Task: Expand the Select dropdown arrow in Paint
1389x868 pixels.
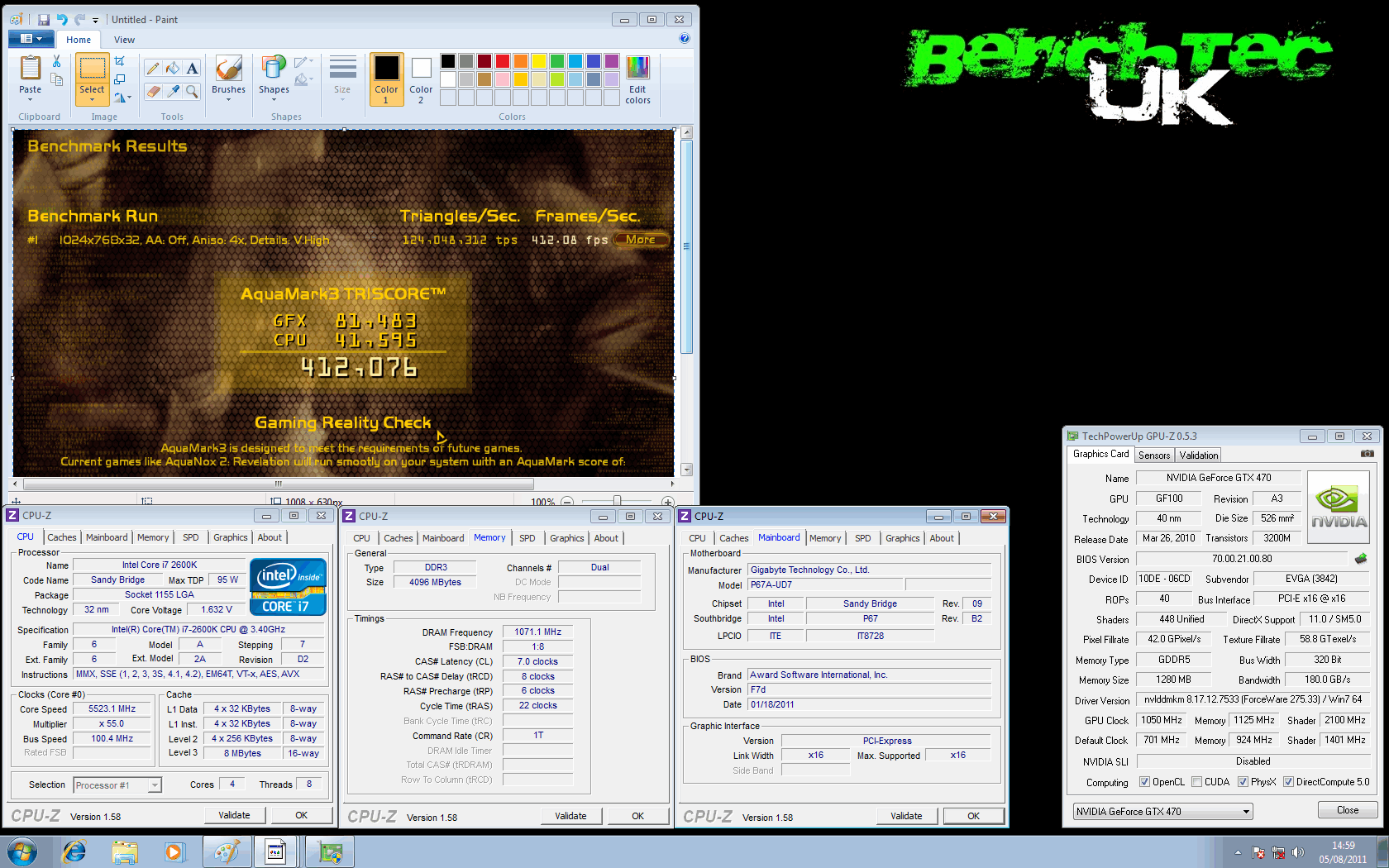Action: coord(92,100)
